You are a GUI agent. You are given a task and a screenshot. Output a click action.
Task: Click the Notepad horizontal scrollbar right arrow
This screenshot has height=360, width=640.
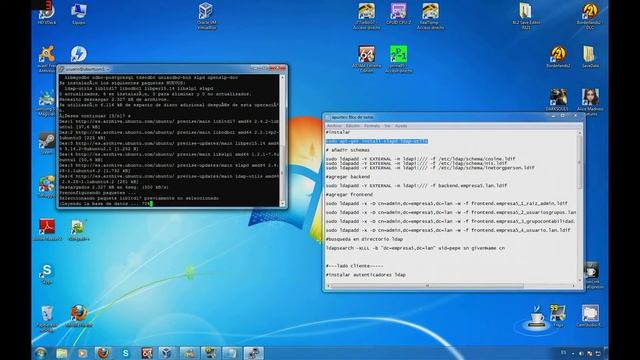pyautogui.click(x=574, y=286)
